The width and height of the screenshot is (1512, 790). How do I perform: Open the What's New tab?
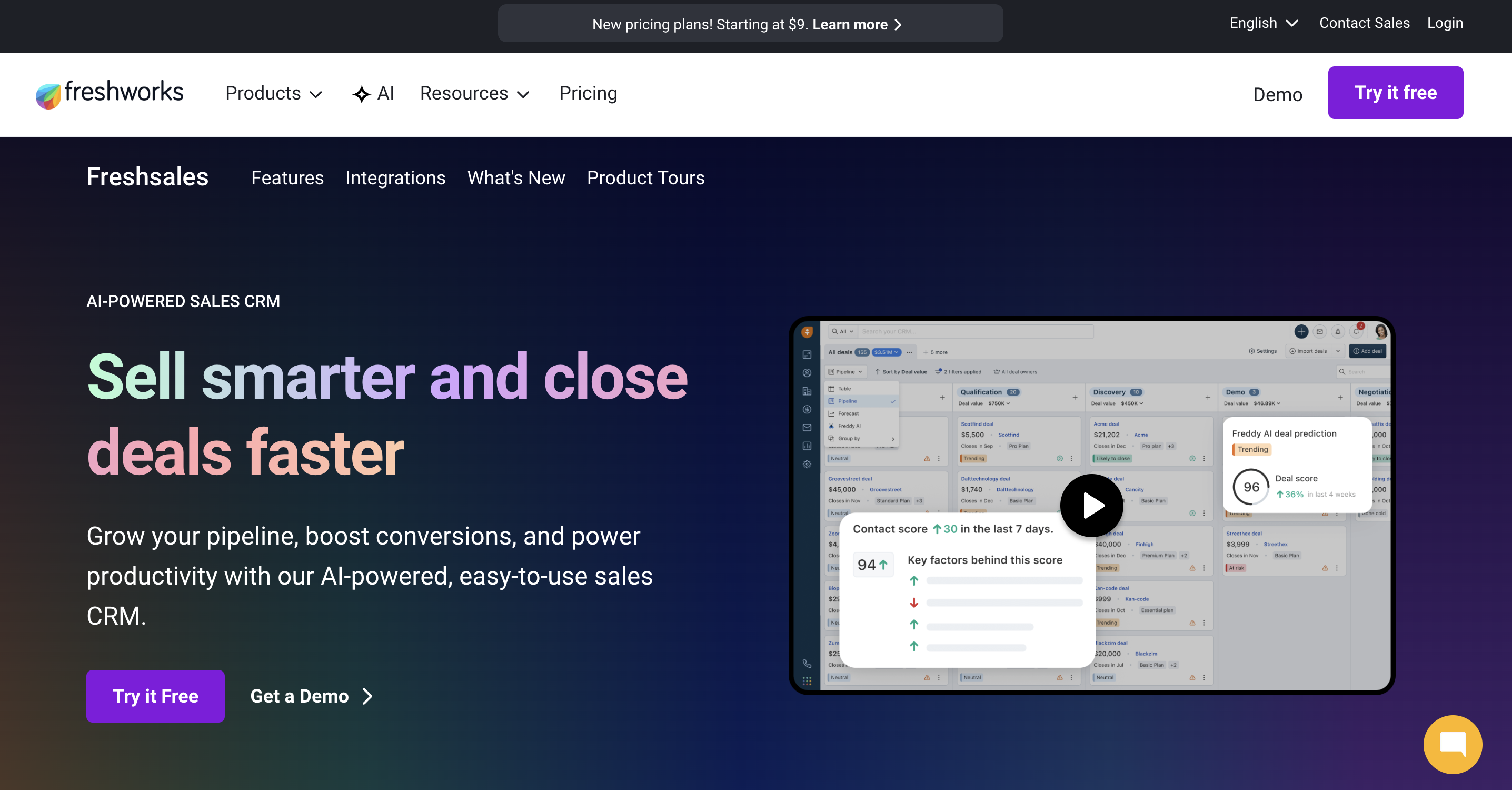[x=516, y=178]
